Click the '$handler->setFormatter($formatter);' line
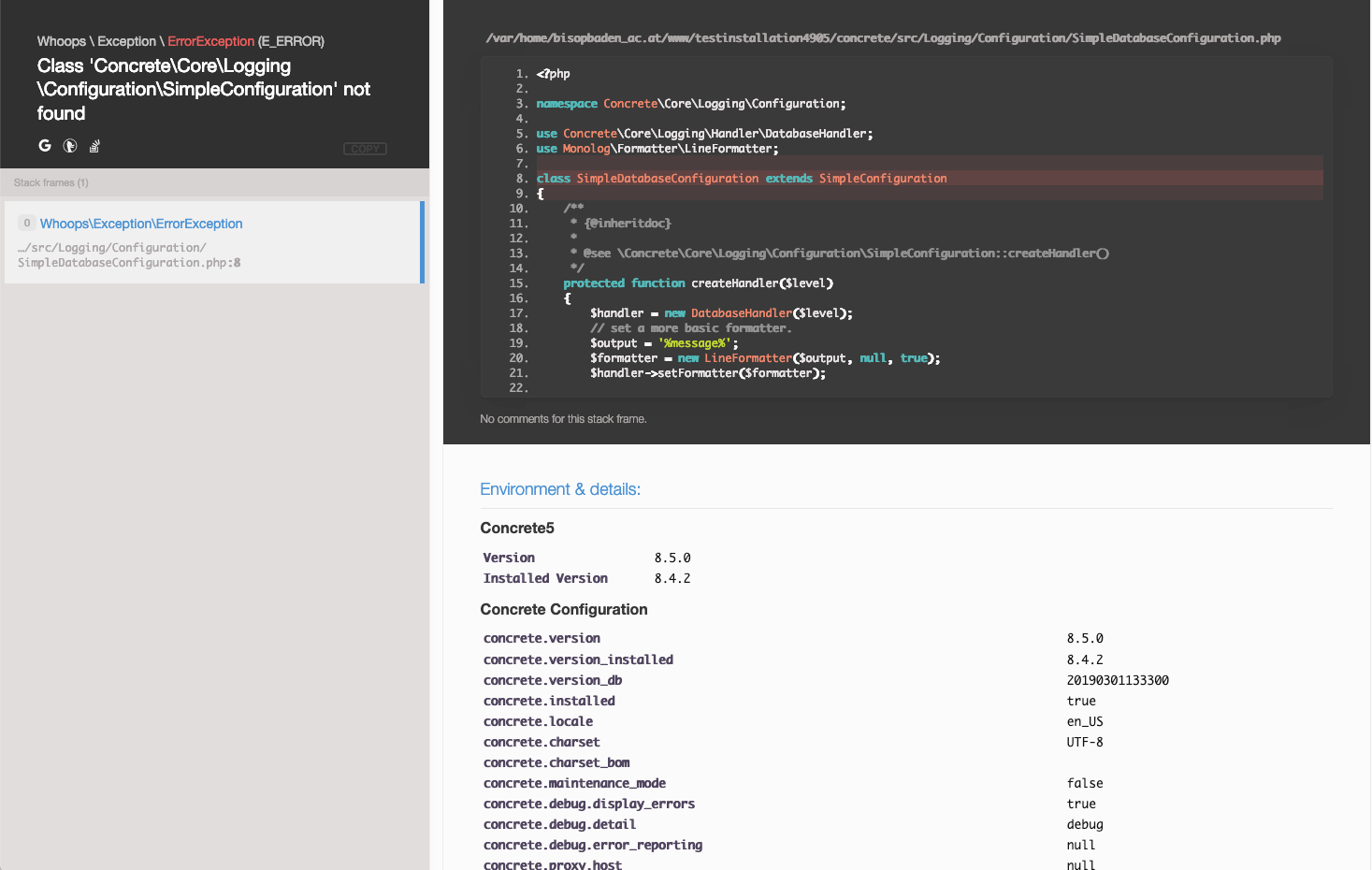The height and width of the screenshot is (870, 1372). (708, 373)
